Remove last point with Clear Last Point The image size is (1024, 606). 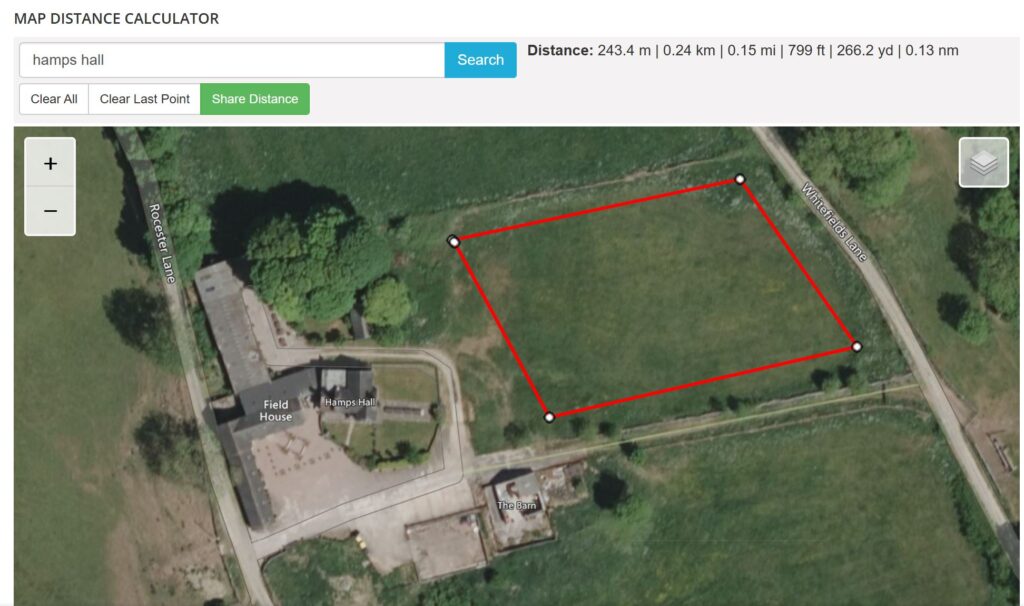click(144, 99)
